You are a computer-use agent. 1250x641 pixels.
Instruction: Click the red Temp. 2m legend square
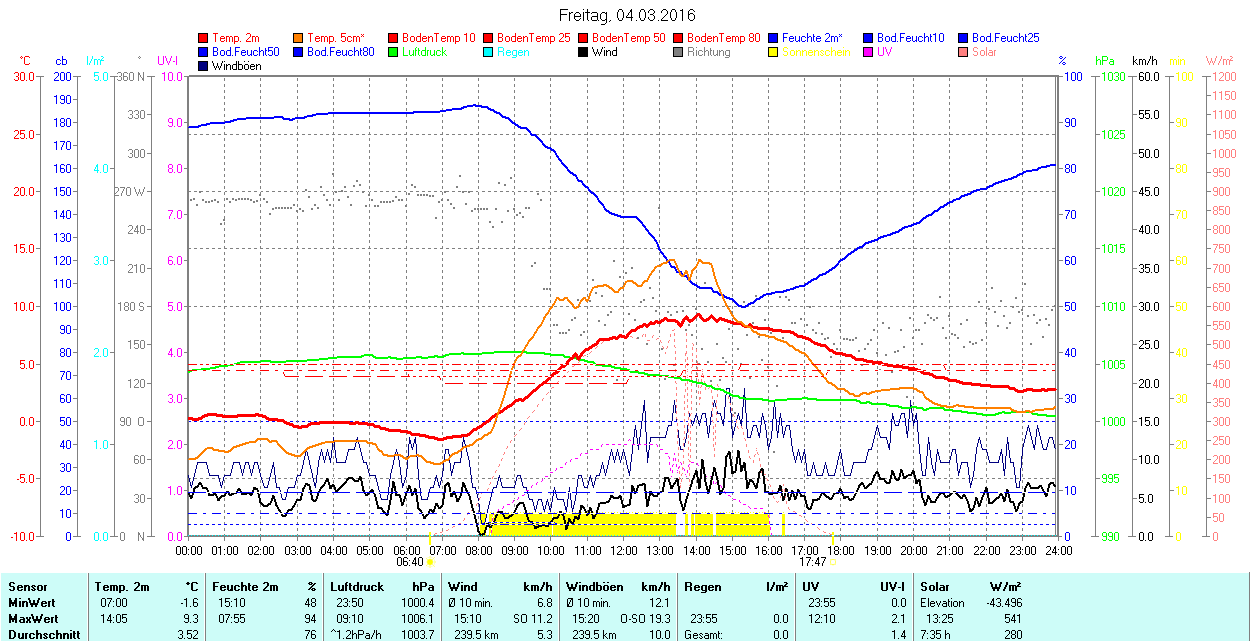[205, 38]
